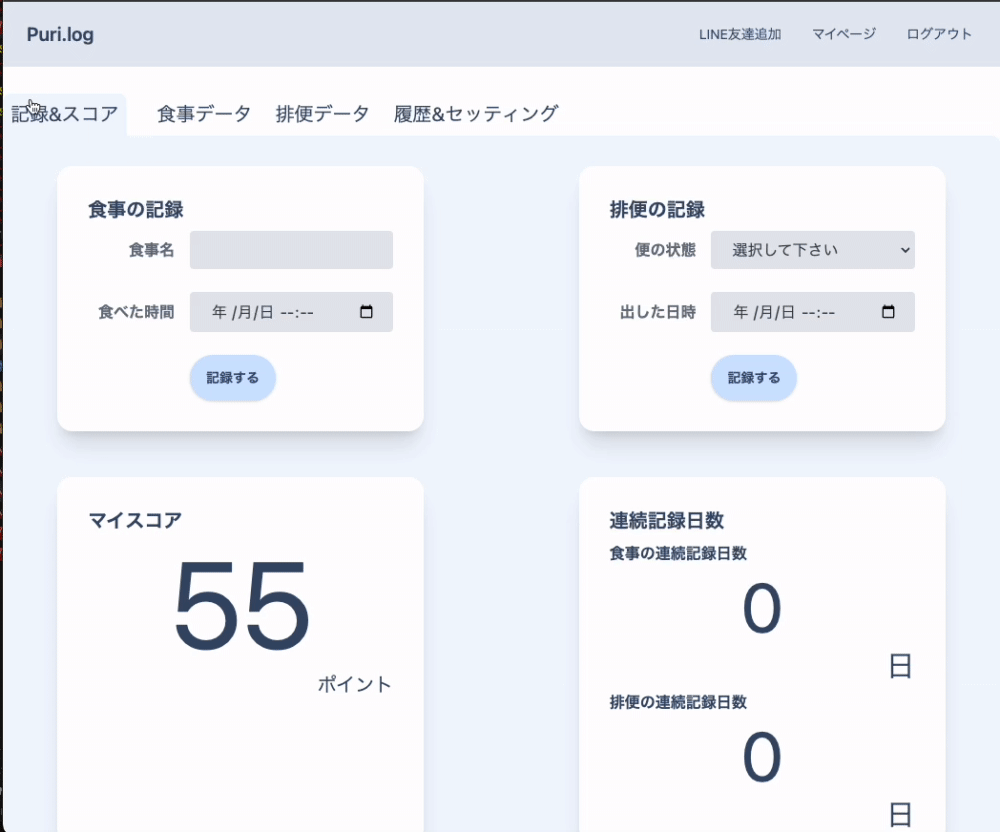Click the 食事の連続記録日数 label
This screenshot has width=1000, height=832.
click(x=678, y=553)
